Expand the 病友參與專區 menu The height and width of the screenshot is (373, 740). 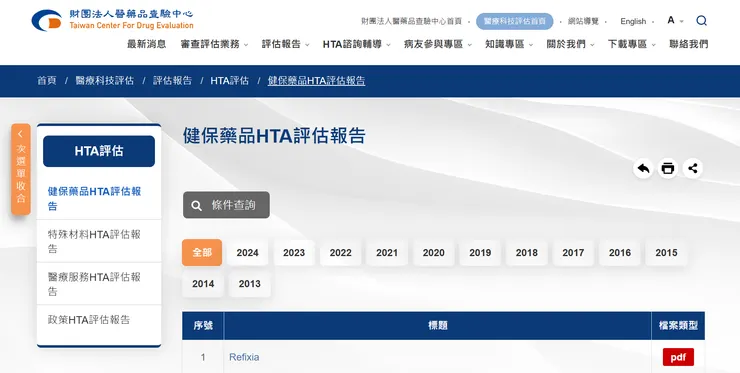click(x=437, y=44)
